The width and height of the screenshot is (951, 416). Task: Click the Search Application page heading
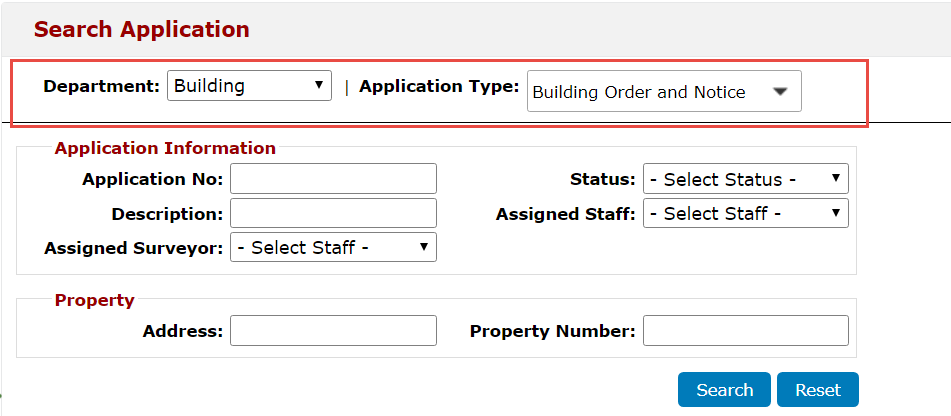pos(141,29)
